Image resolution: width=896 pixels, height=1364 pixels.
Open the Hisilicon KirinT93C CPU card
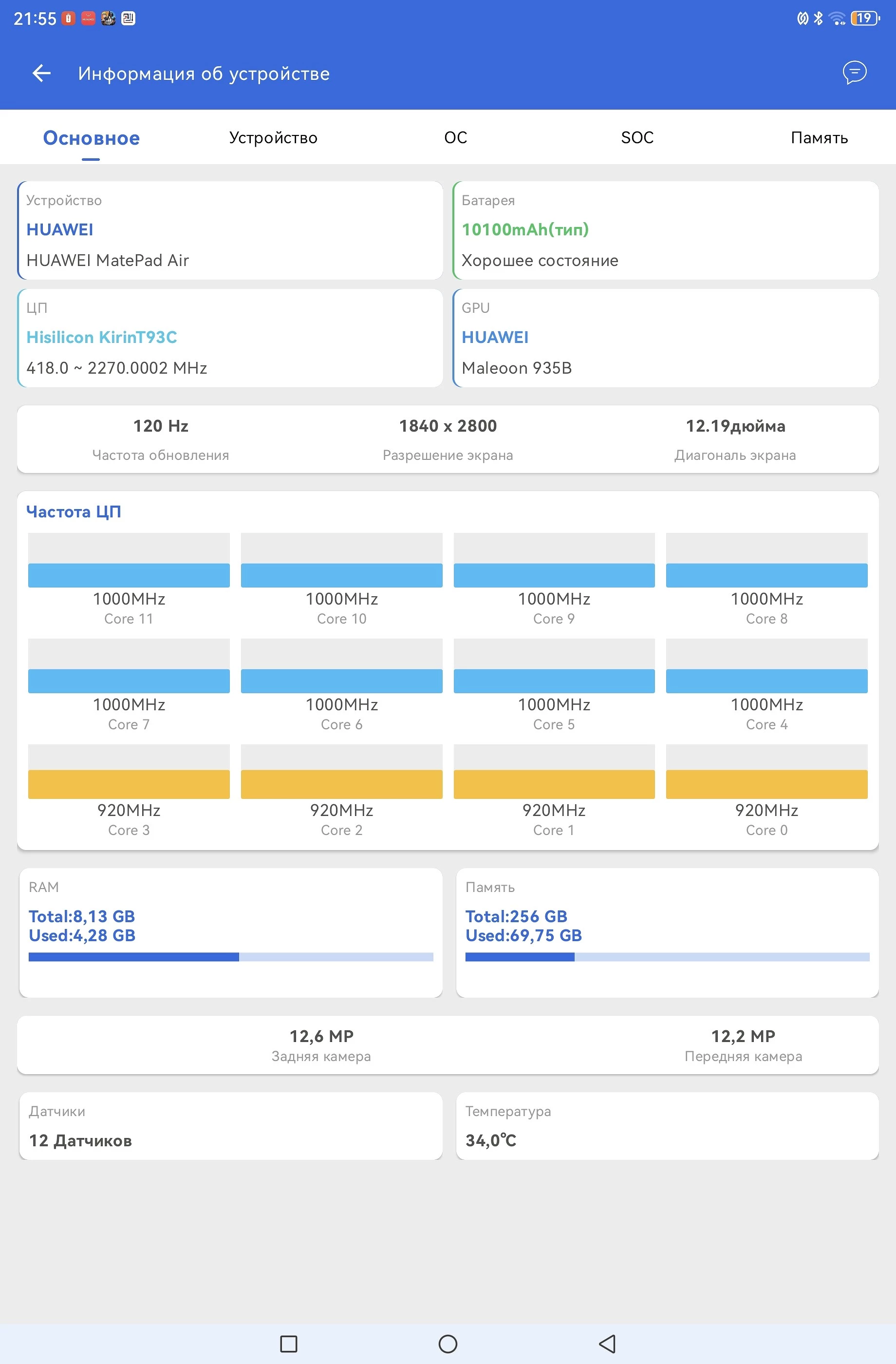[230, 338]
